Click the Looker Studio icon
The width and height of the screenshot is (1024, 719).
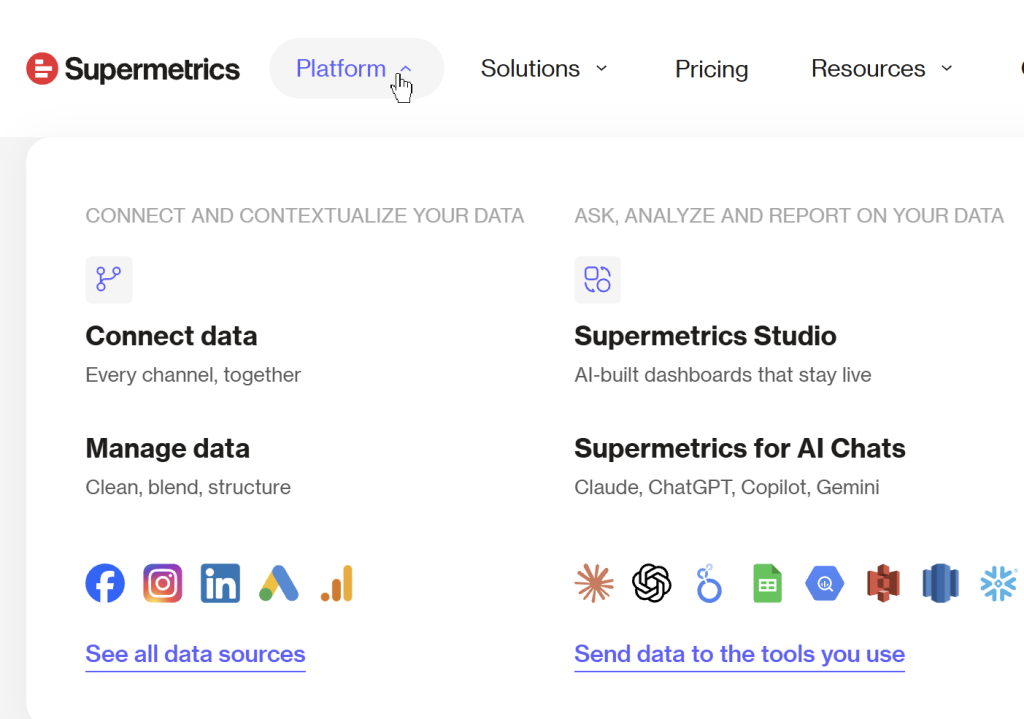tap(709, 583)
